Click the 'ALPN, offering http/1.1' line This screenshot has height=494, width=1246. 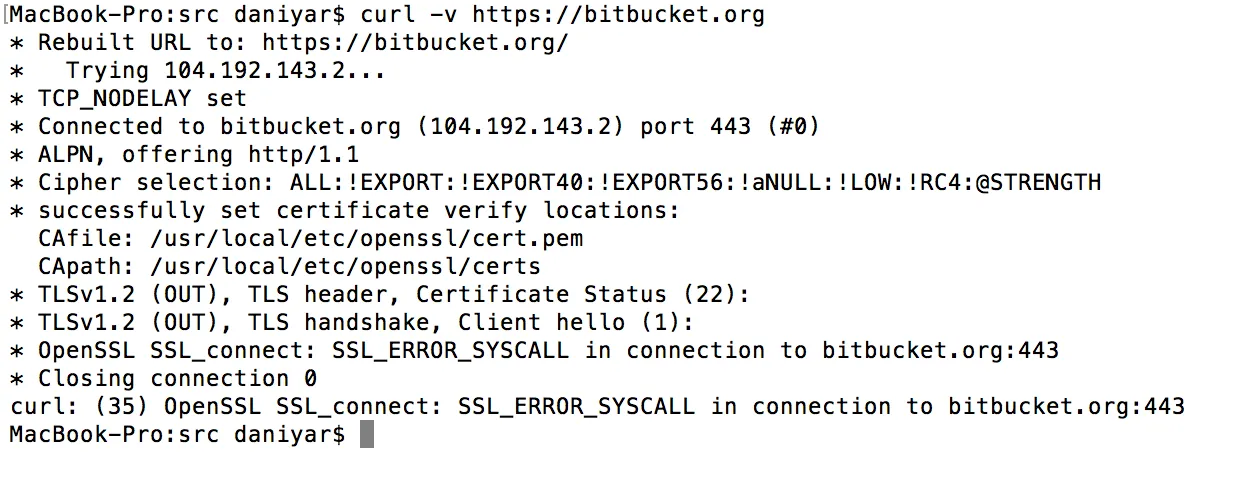click(x=198, y=155)
